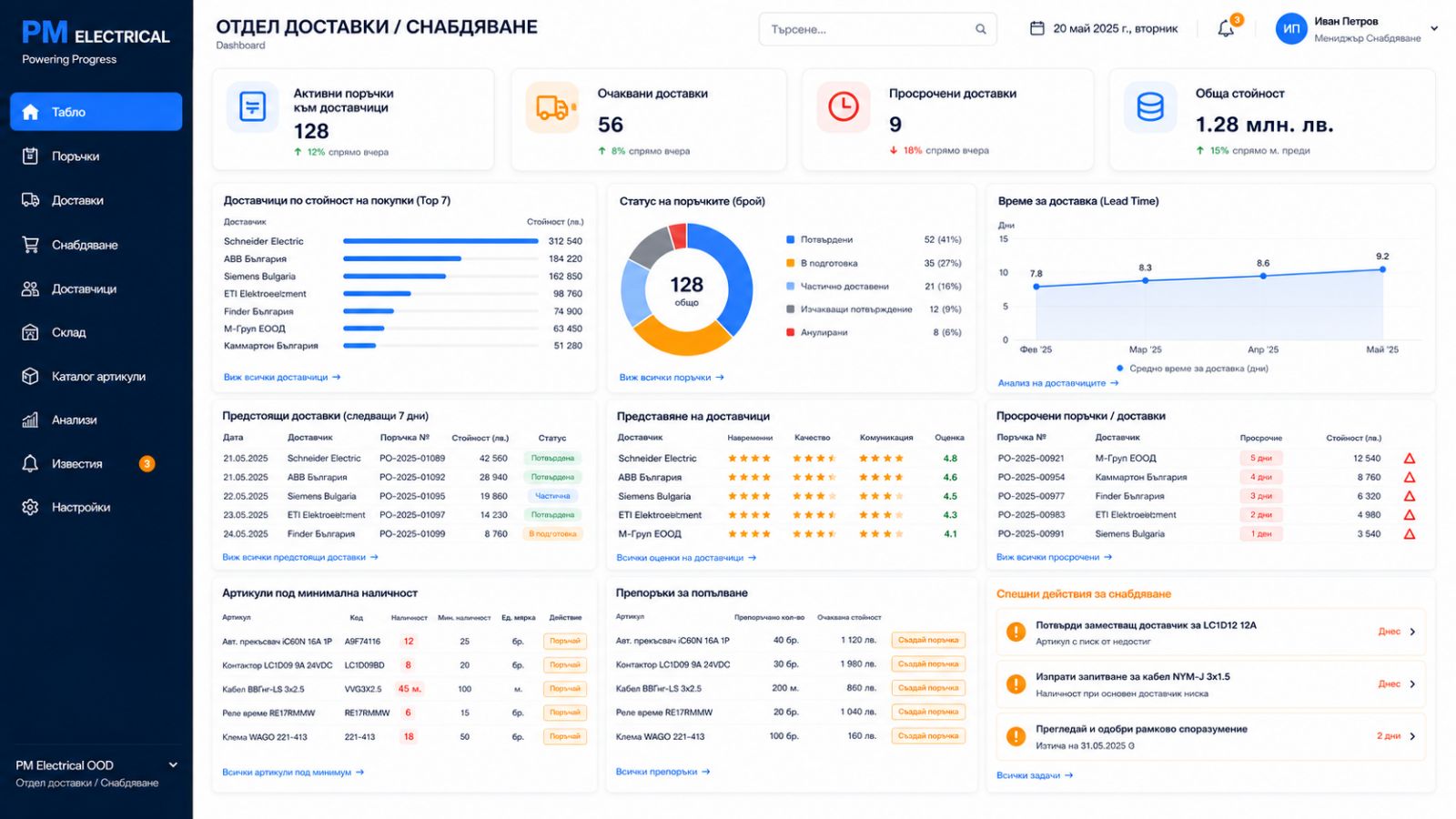Viewport: 1456px width, 819px height.
Task: Click warning triangle for PO-2025-00991
Action: click(1409, 534)
